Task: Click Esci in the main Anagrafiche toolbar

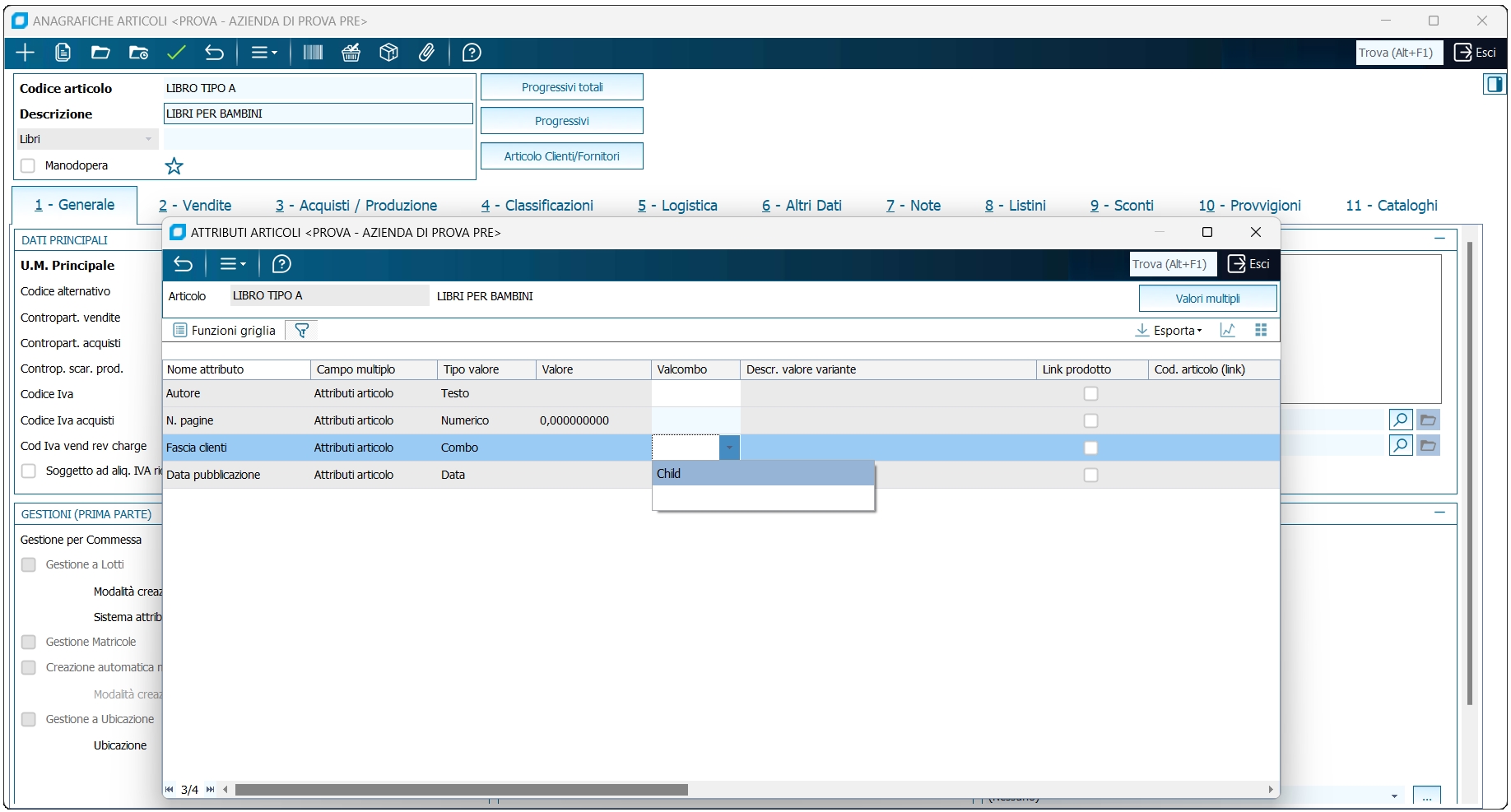Action: [1476, 53]
